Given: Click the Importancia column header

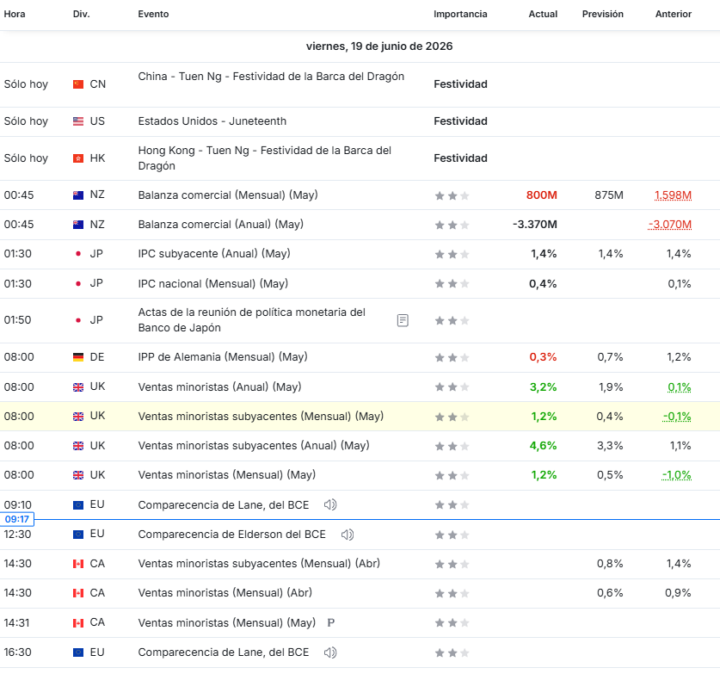Looking at the screenshot, I should click(460, 14).
